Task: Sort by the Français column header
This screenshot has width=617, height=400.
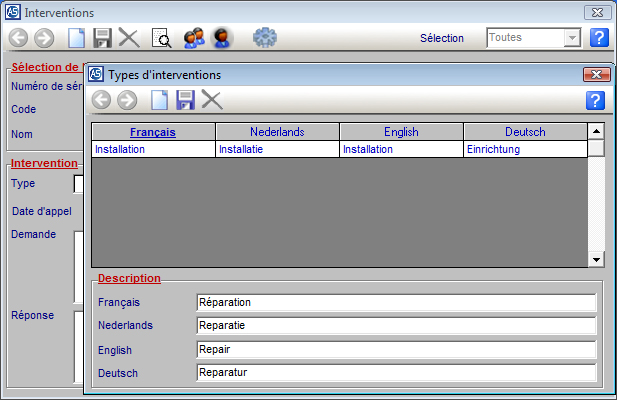Action: (153, 132)
